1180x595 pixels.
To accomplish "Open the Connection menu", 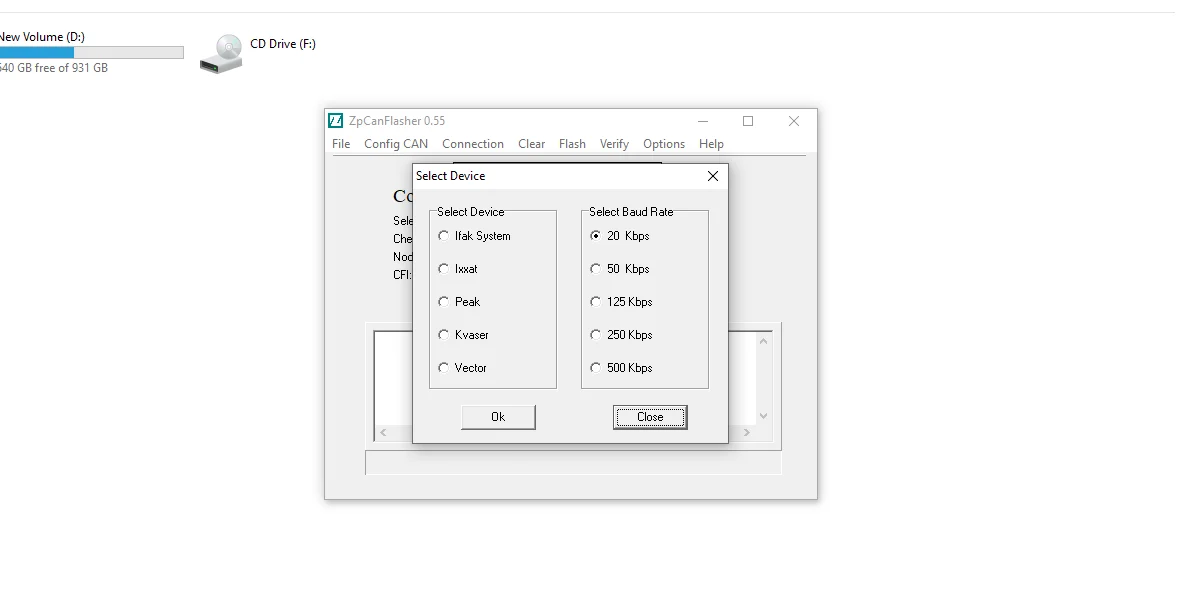I will [x=473, y=144].
